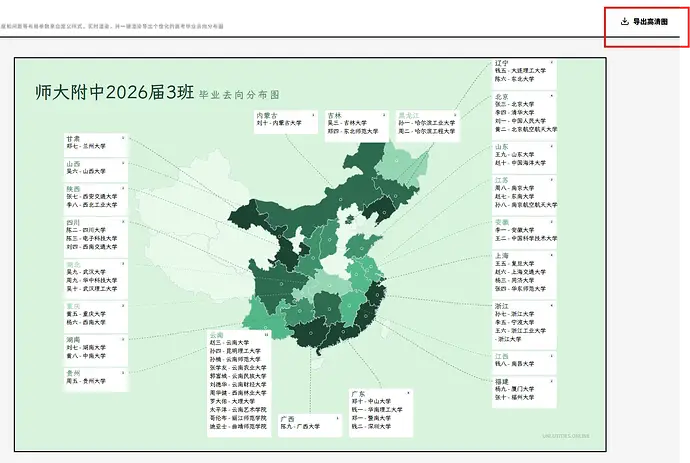Click the corner icon on the 陕西 card

[123, 188]
